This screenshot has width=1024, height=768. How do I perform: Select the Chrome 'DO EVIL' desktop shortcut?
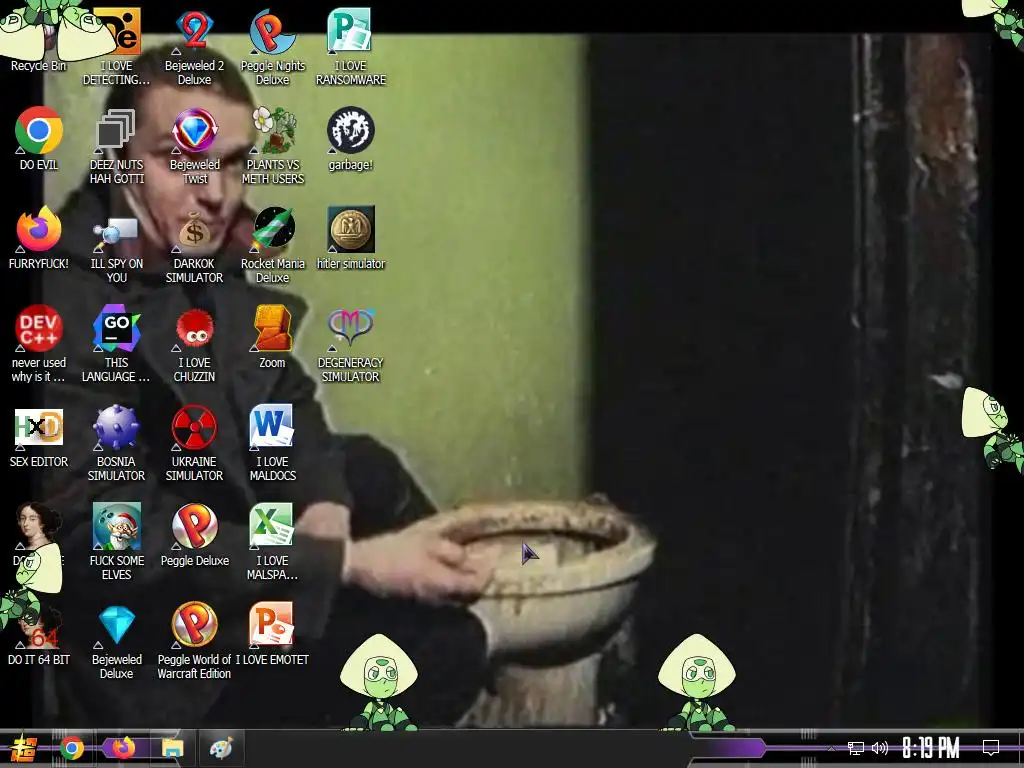click(x=39, y=138)
